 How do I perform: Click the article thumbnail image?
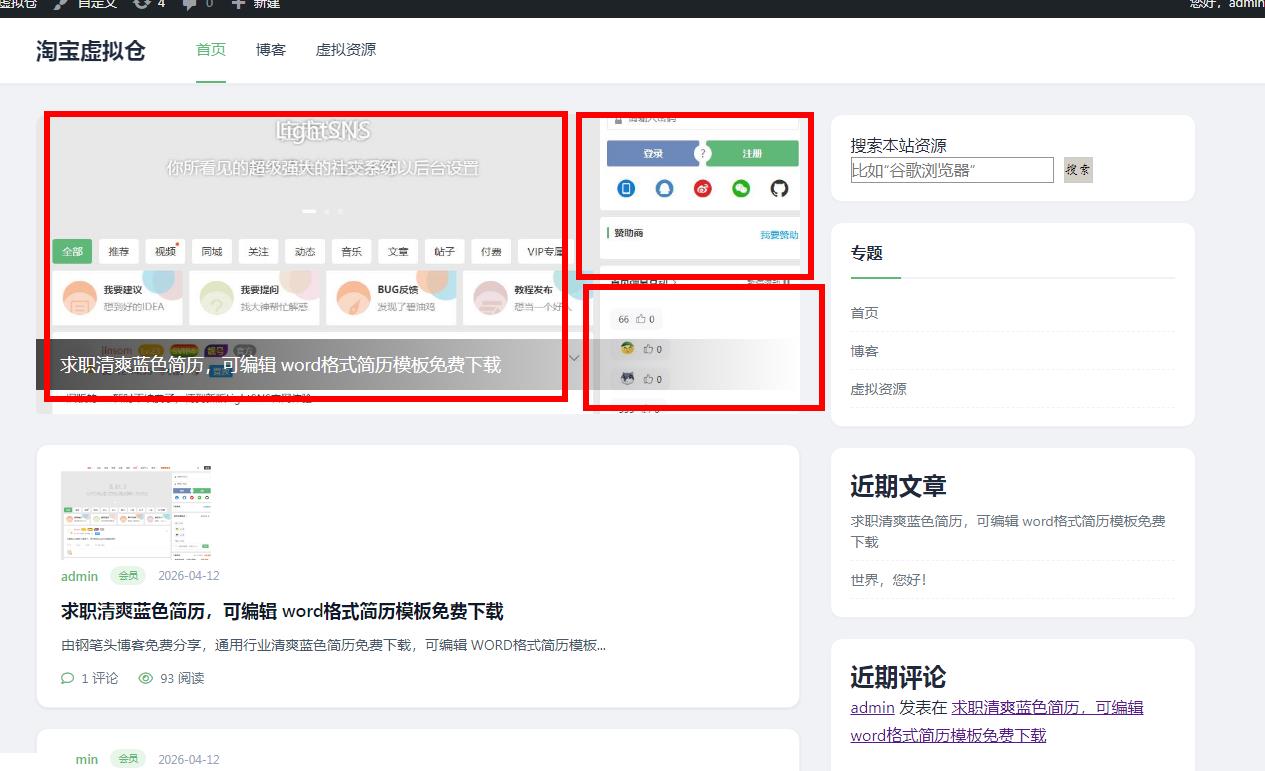[x=136, y=511]
